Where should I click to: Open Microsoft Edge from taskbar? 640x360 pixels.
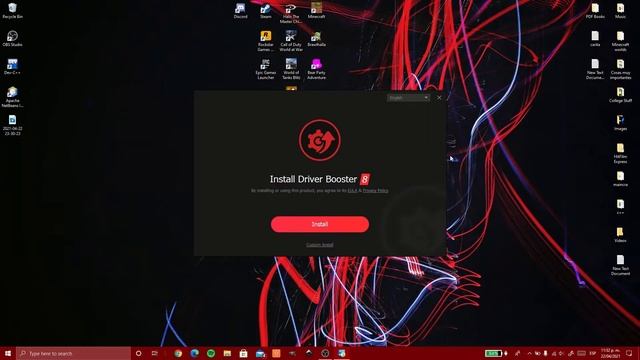[x=194, y=353]
